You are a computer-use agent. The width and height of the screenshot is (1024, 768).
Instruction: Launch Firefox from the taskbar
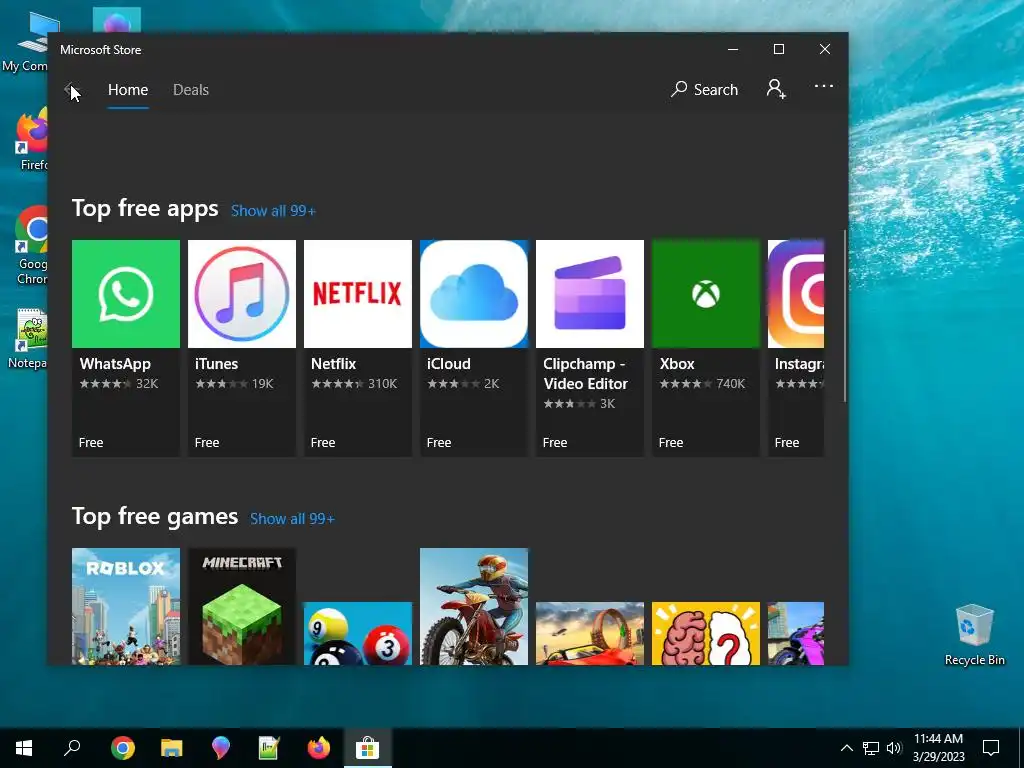pos(319,748)
